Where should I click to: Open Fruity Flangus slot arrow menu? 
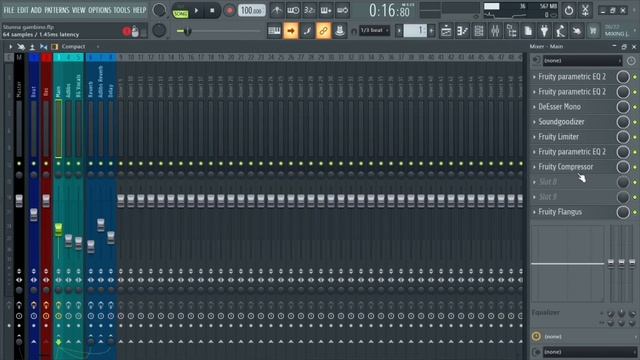pyautogui.click(x=534, y=212)
